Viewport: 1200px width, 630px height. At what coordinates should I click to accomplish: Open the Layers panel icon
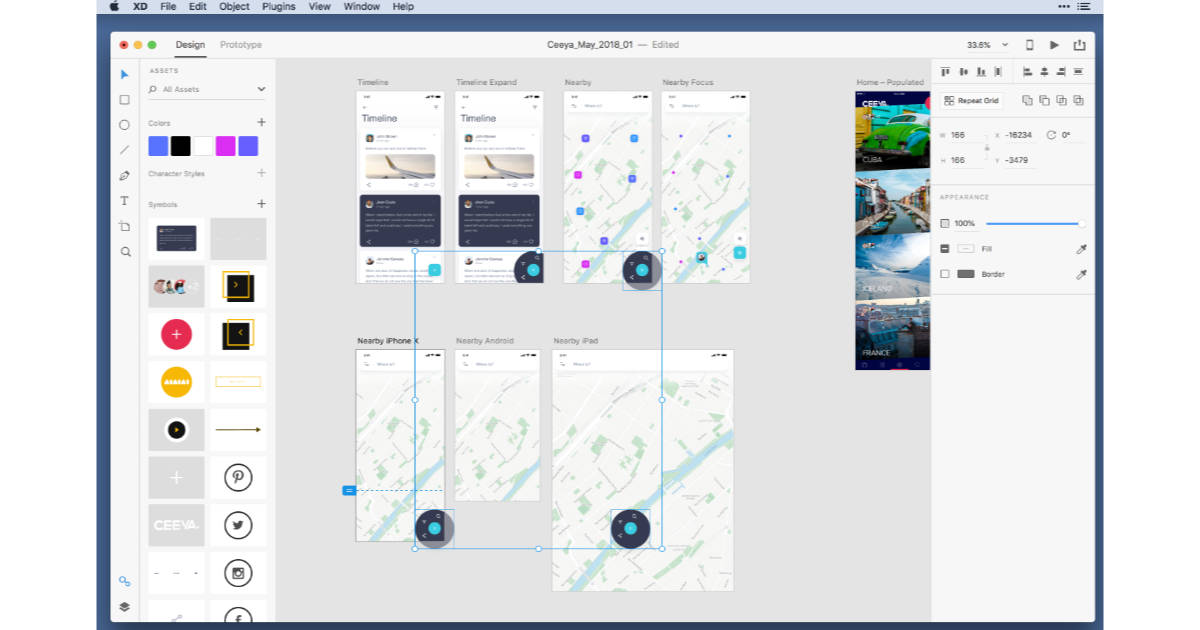click(125, 606)
